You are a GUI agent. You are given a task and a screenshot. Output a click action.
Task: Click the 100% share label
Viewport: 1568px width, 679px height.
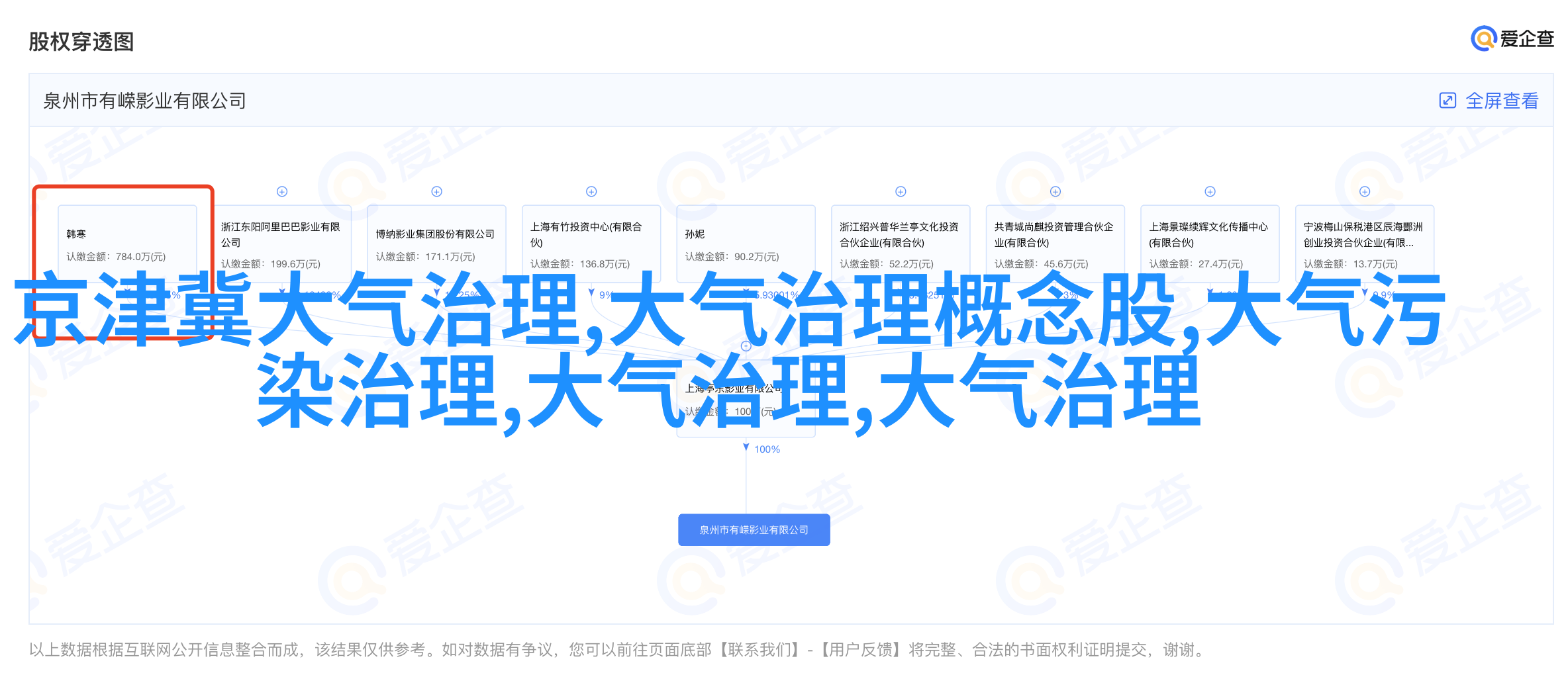pos(767,449)
